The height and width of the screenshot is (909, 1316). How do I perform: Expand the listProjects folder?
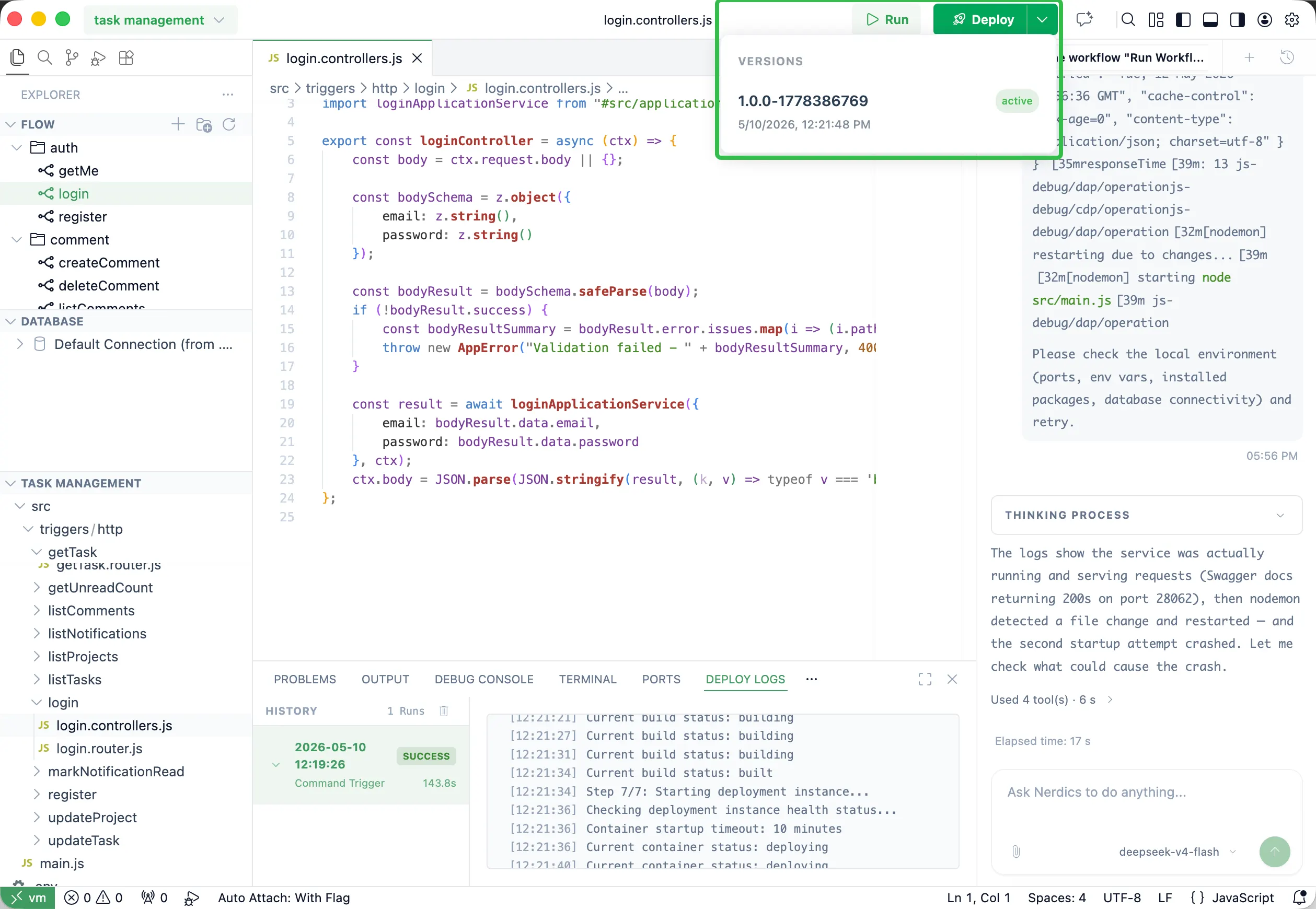(37, 656)
